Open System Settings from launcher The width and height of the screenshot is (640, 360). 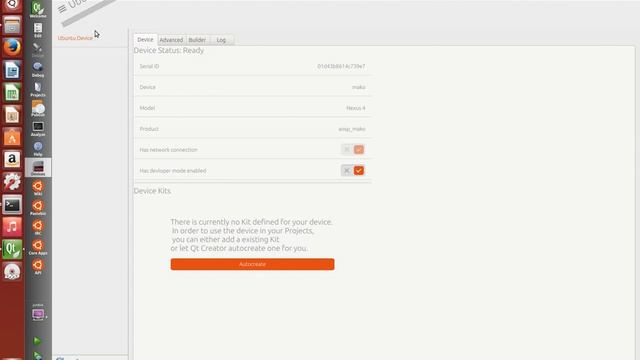12,182
